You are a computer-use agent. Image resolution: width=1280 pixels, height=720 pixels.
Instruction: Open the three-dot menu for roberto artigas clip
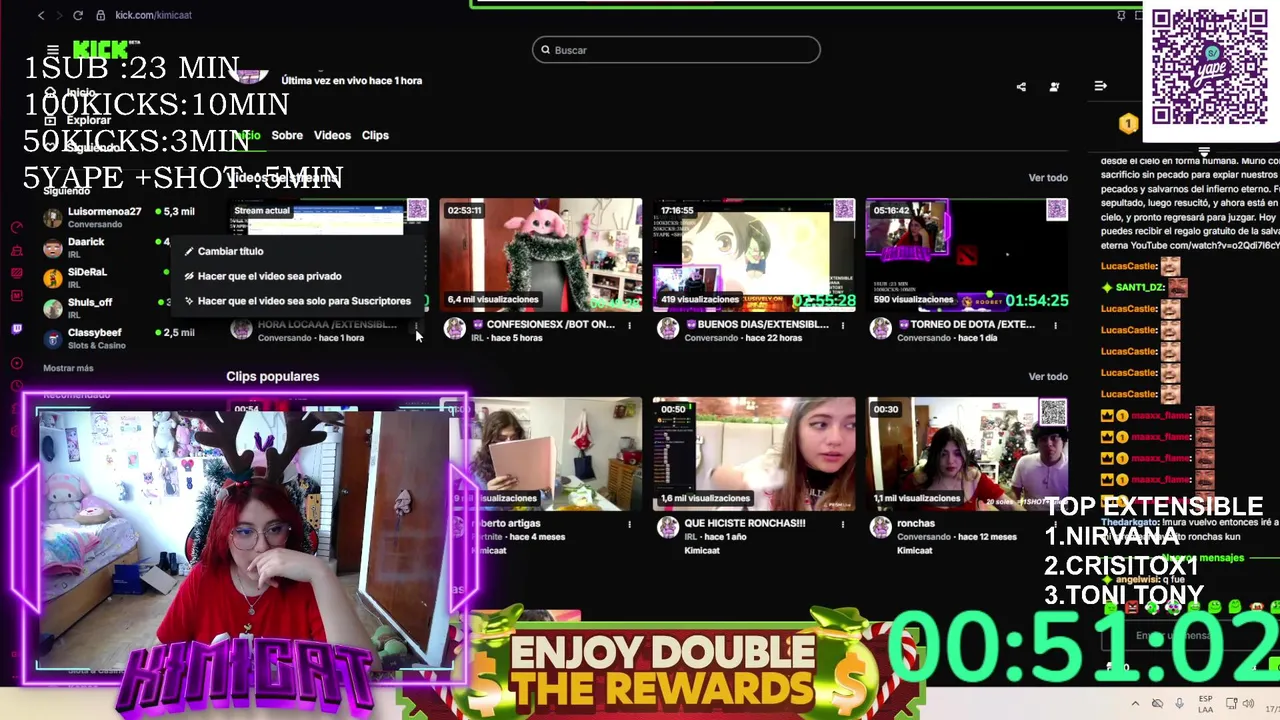pos(629,523)
